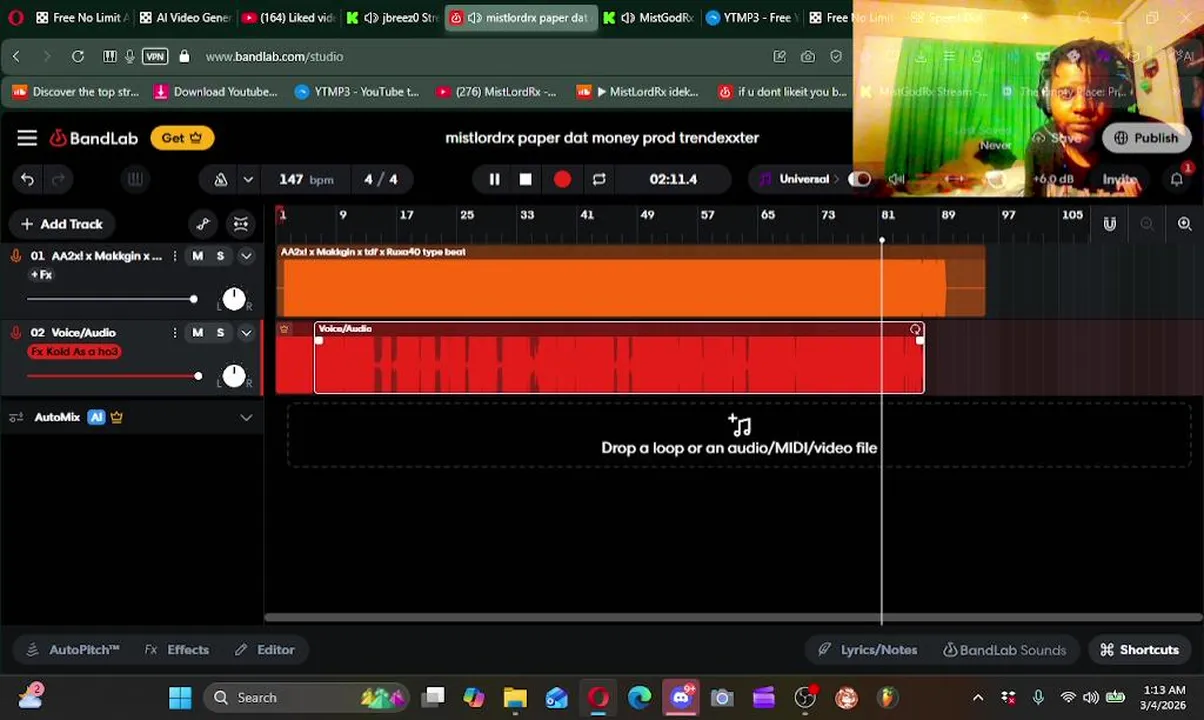Click track 01 pan knob
This screenshot has width=1204, height=720.
click(233, 299)
